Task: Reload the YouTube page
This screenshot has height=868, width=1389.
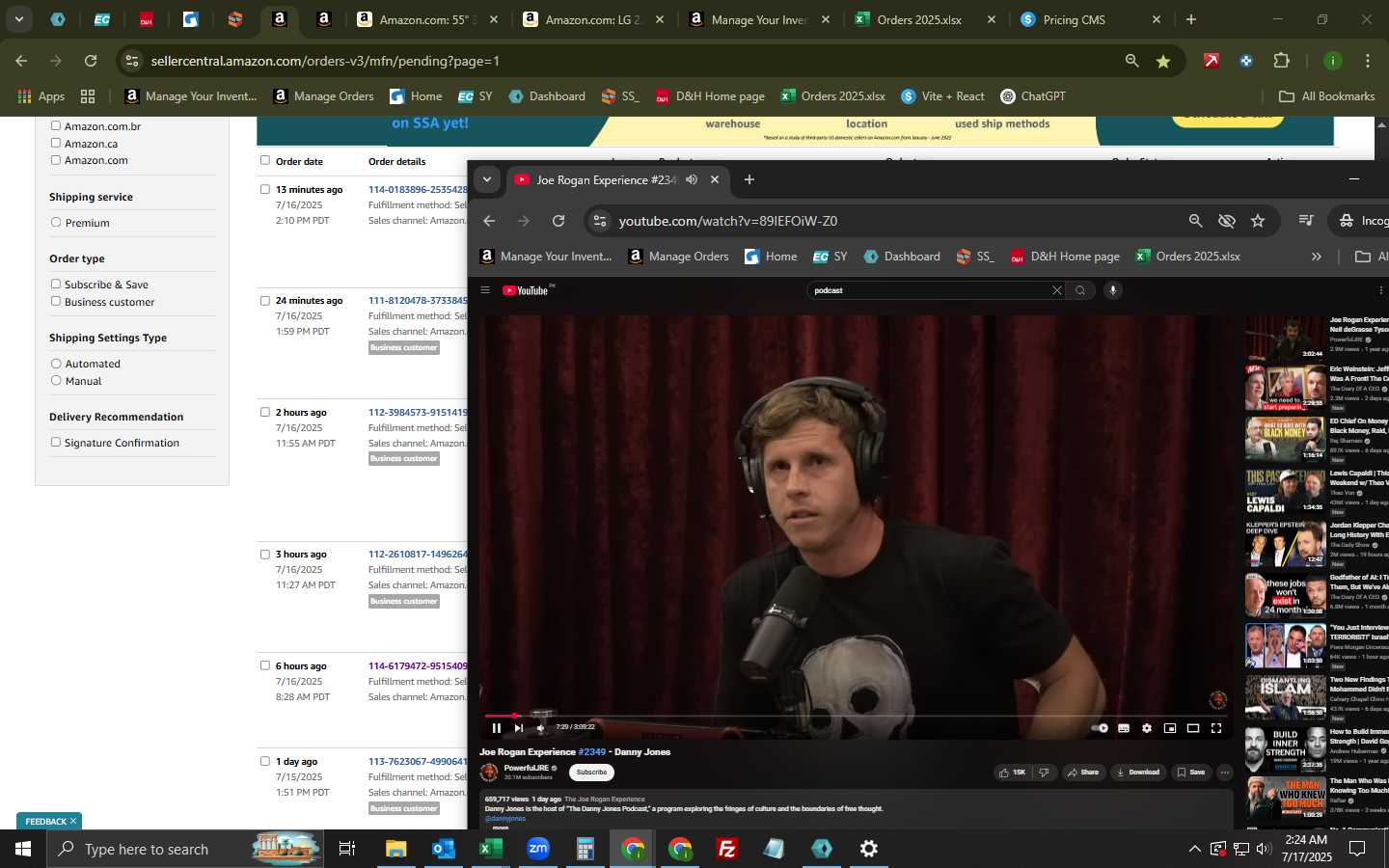Action: [558, 221]
